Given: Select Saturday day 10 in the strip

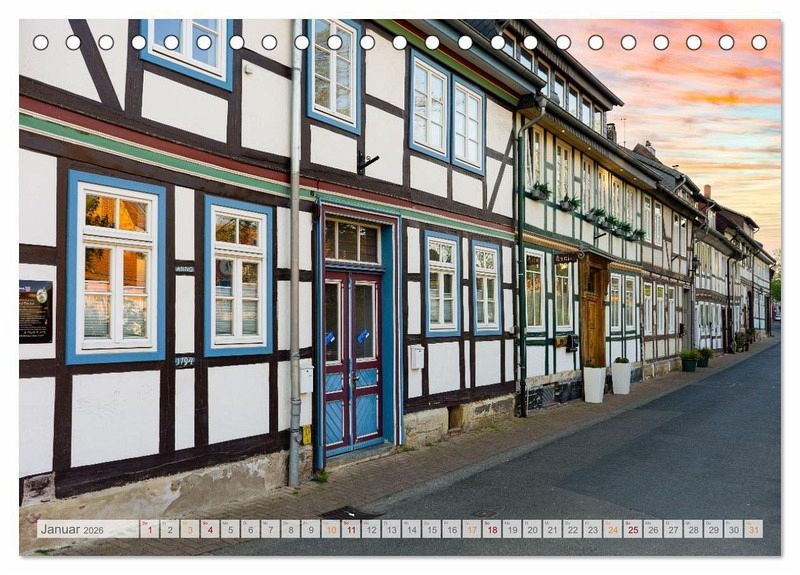Looking at the screenshot, I should (330, 529).
